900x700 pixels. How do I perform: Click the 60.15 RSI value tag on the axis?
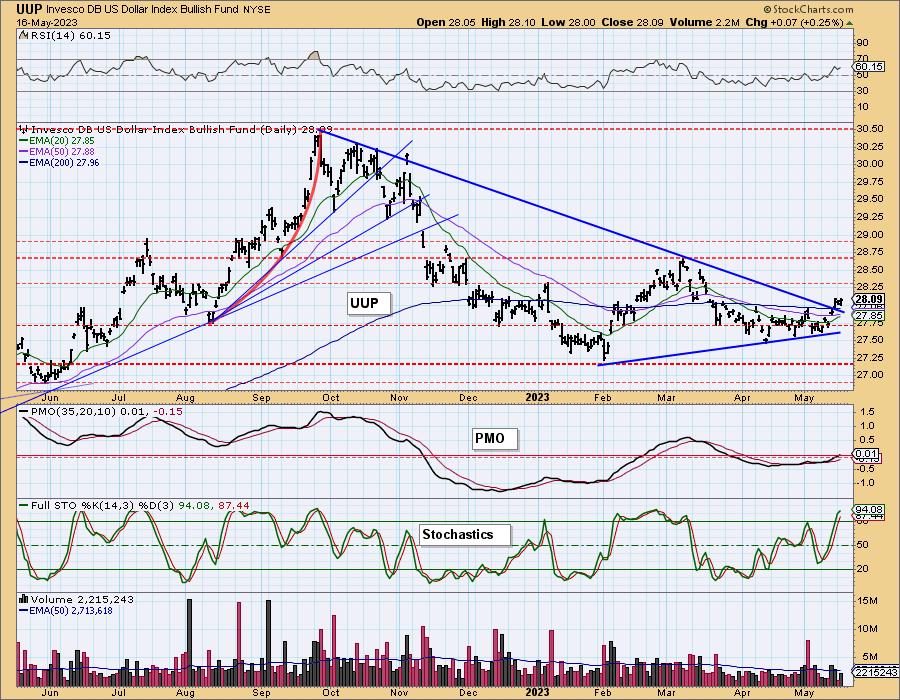click(x=868, y=67)
